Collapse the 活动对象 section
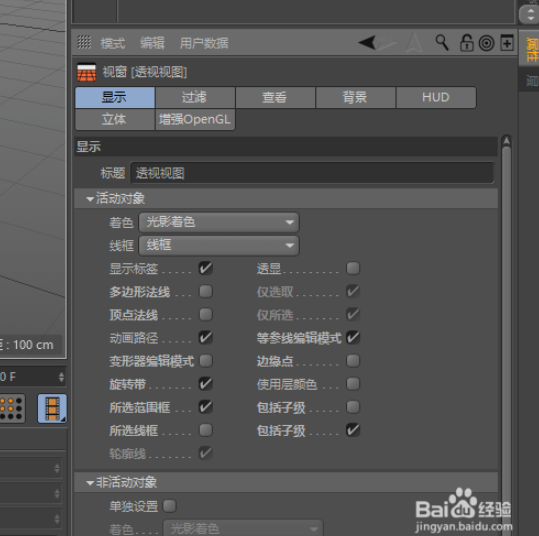Viewport: 539px width, 536px height. click(x=90, y=199)
